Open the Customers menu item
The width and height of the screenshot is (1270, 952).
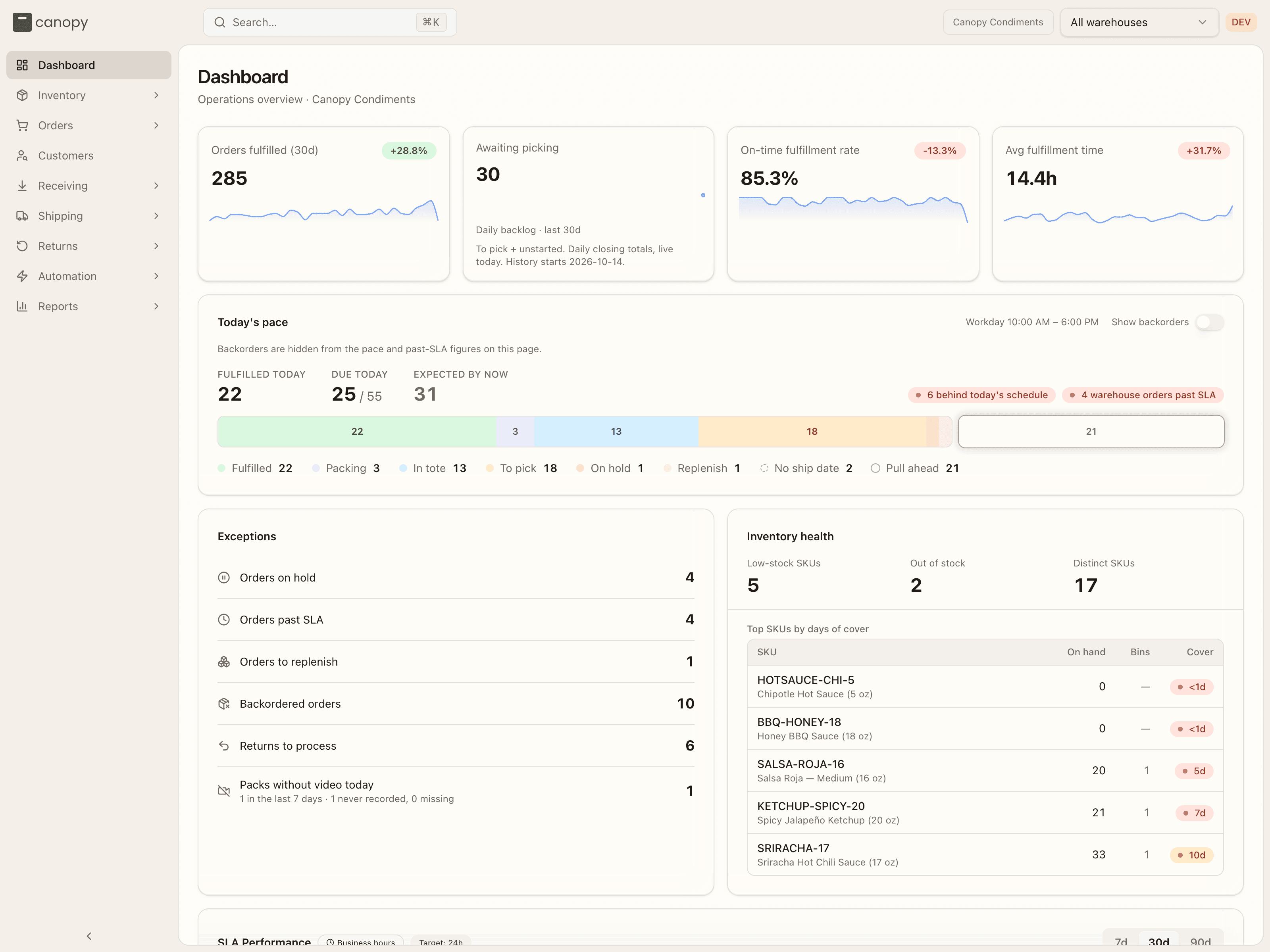89,155
